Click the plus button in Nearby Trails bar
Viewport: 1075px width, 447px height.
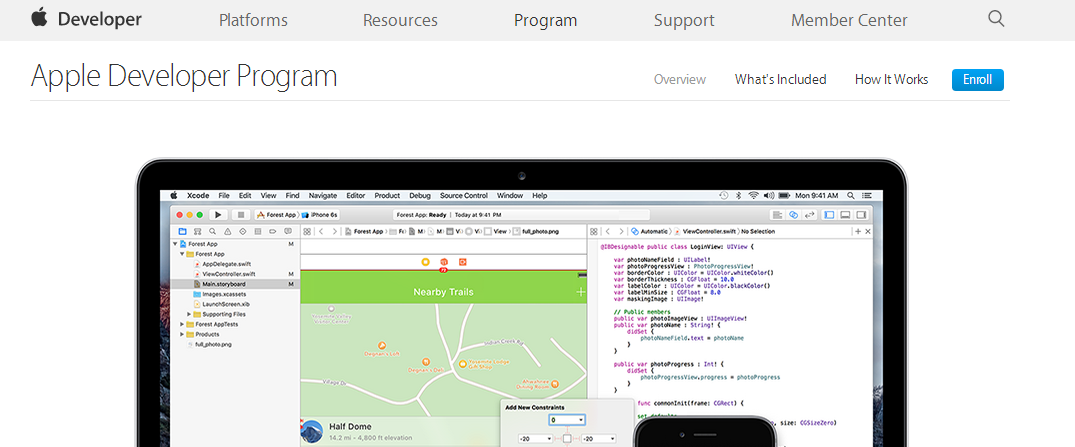tap(581, 292)
